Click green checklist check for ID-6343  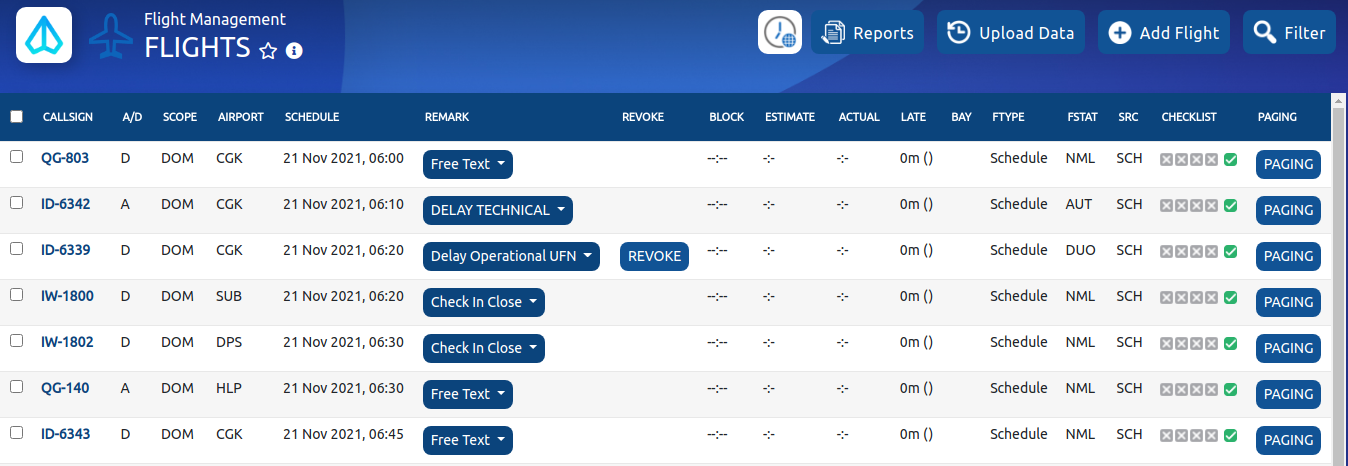click(x=1230, y=436)
